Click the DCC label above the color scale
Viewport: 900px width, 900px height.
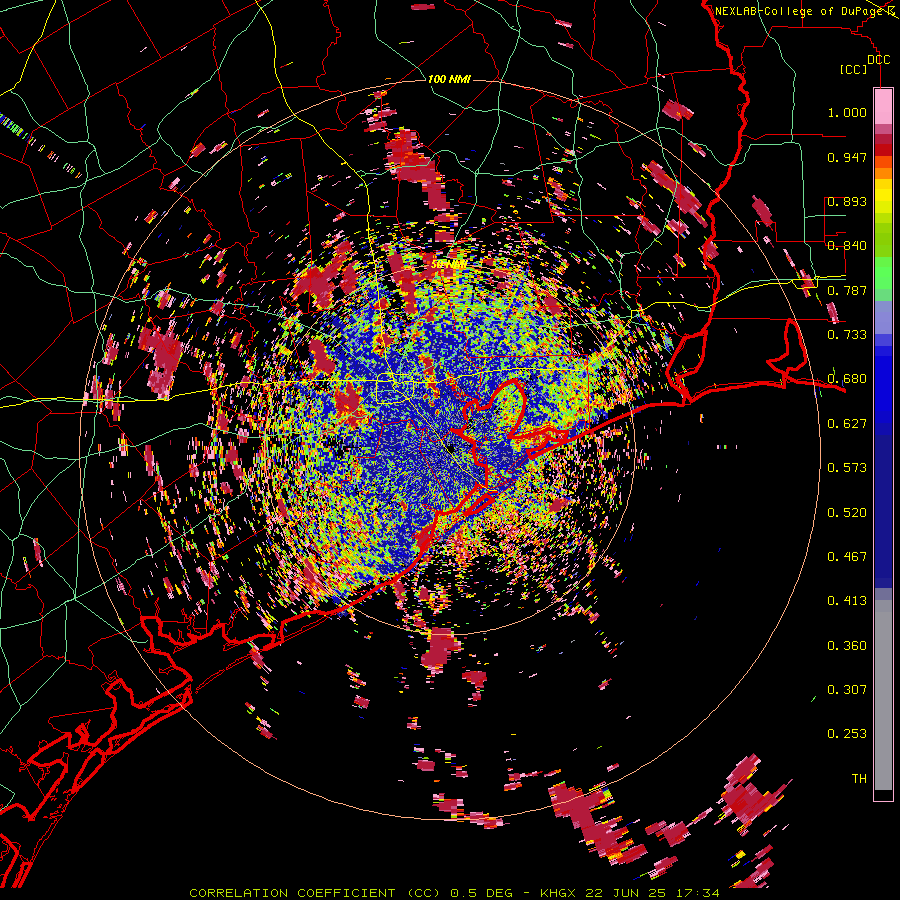point(878,60)
